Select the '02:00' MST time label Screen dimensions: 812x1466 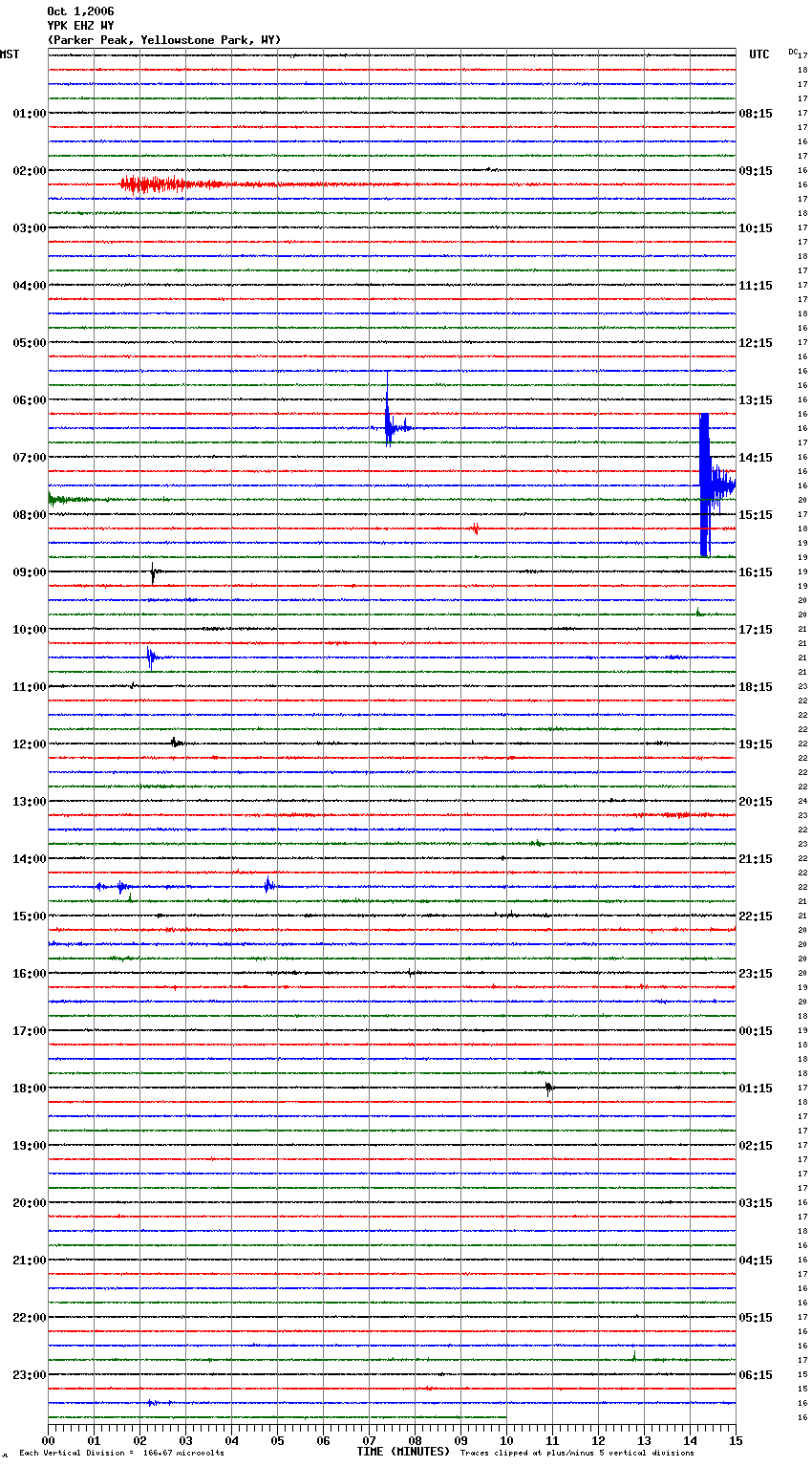tap(30, 171)
